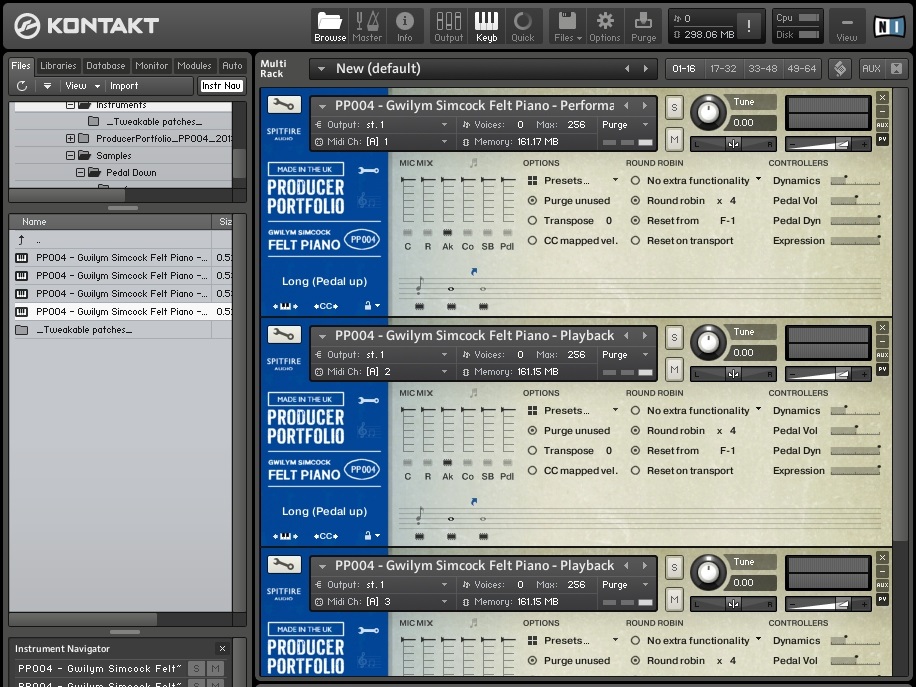Open the Output mixer section

tap(449, 27)
